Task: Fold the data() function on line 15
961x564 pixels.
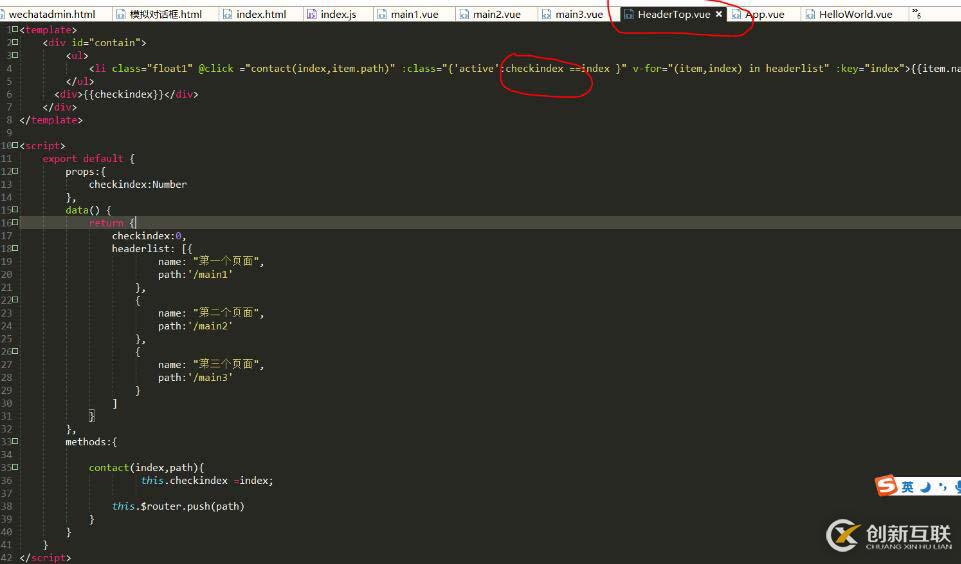Action: tap(15, 210)
